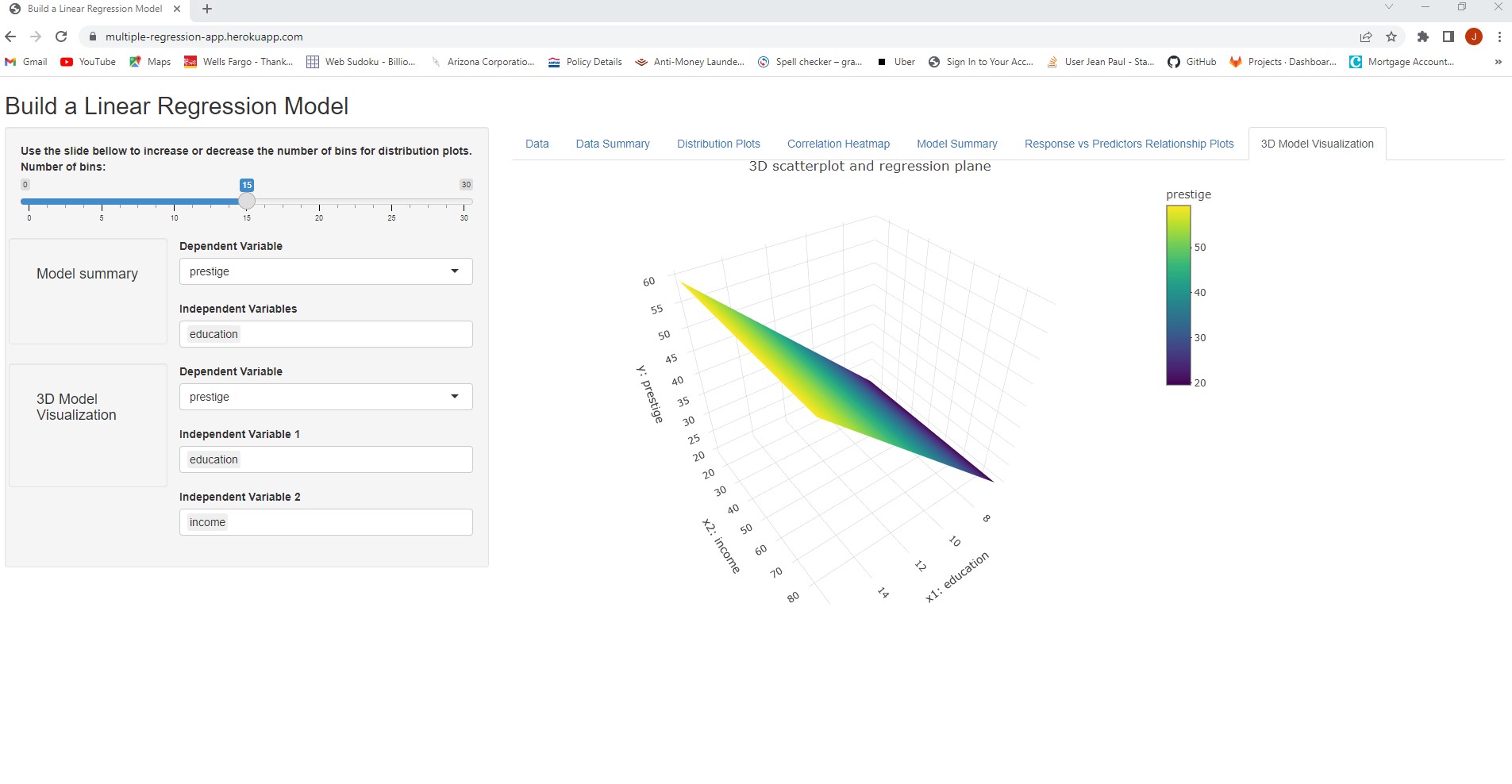Open the Maps bookmark
Image resolution: width=1512 pixels, height=784 pixels.
pos(150,62)
